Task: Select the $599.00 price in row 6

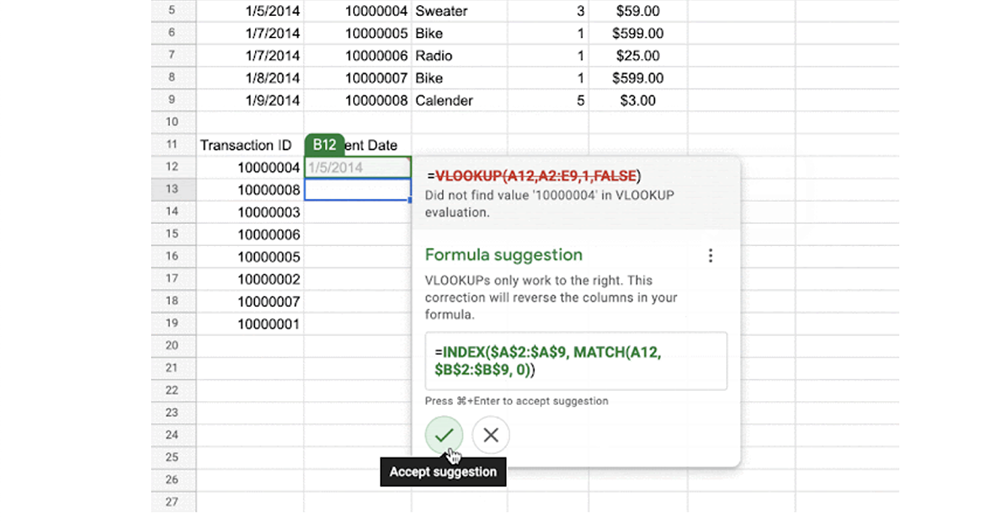Action: [638, 33]
